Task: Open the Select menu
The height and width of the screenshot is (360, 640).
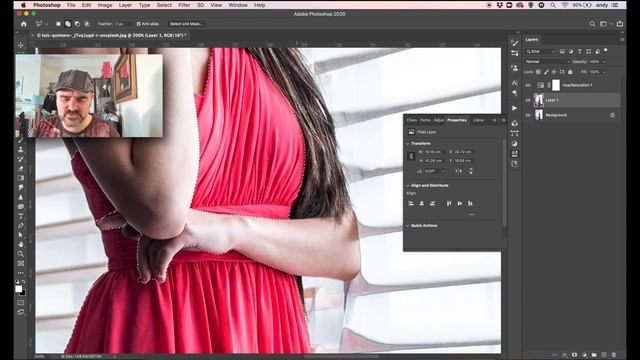Action: 164,5
